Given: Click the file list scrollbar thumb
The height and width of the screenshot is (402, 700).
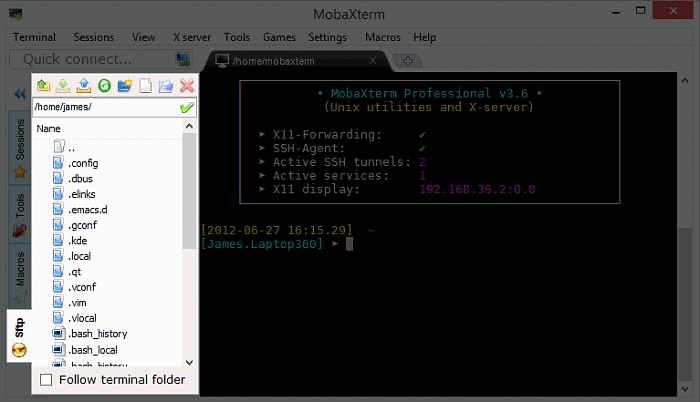Looking at the screenshot, I should pos(189,191).
